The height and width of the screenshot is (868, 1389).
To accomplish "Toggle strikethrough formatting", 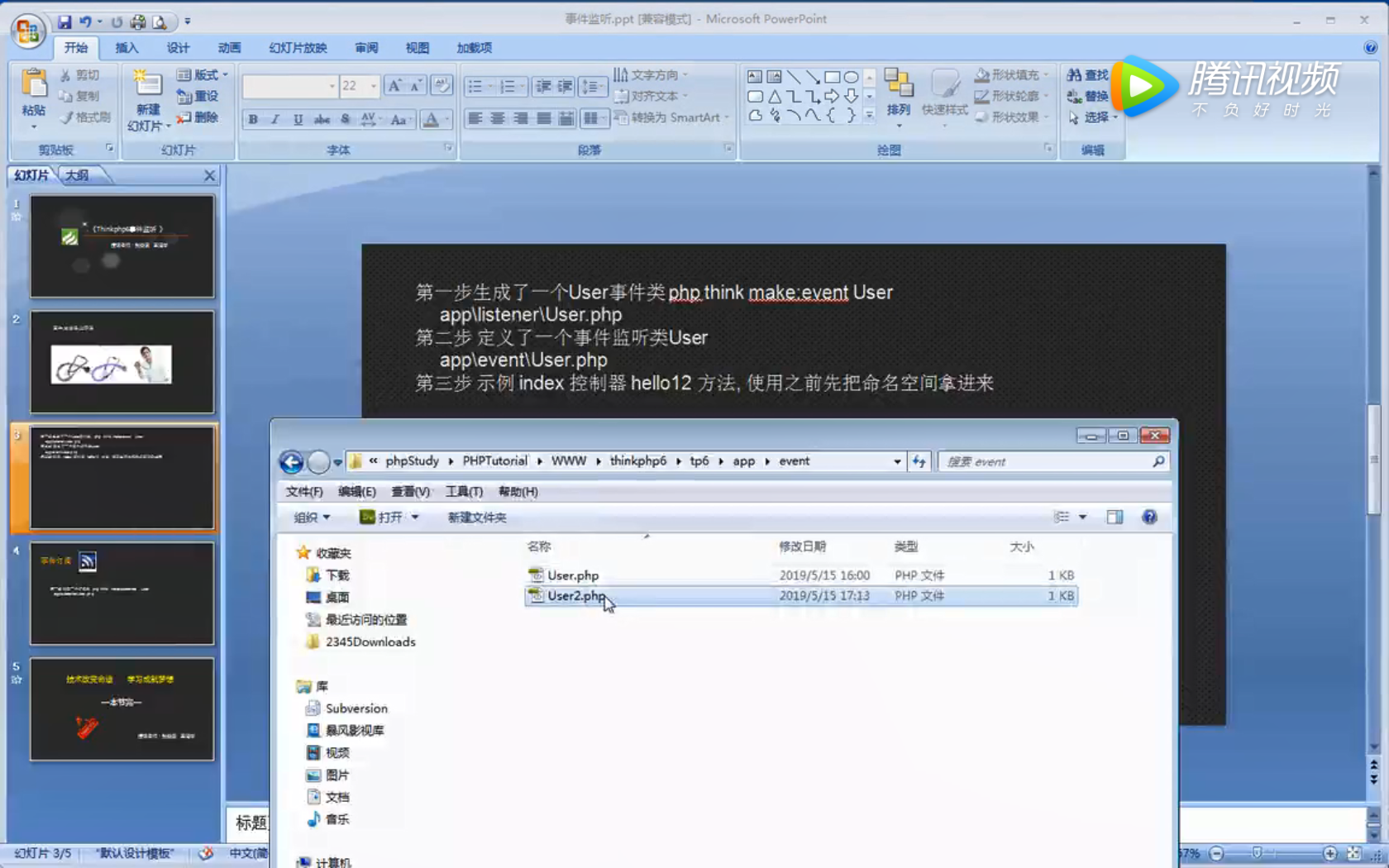I will pos(322,120).
